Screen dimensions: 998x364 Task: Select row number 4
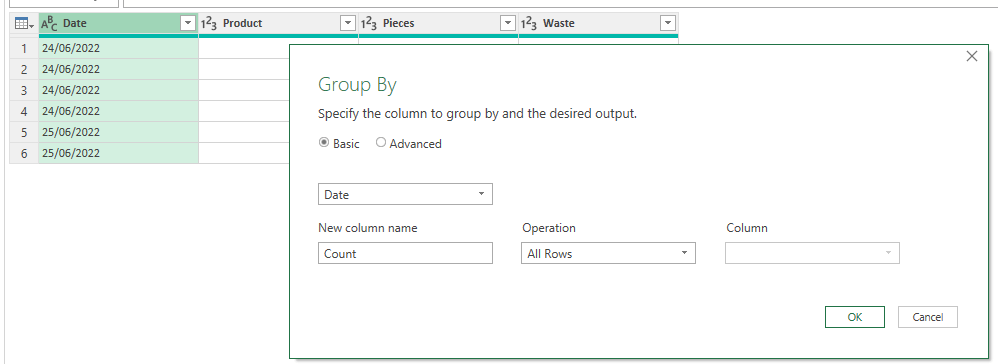pos(24,111)
